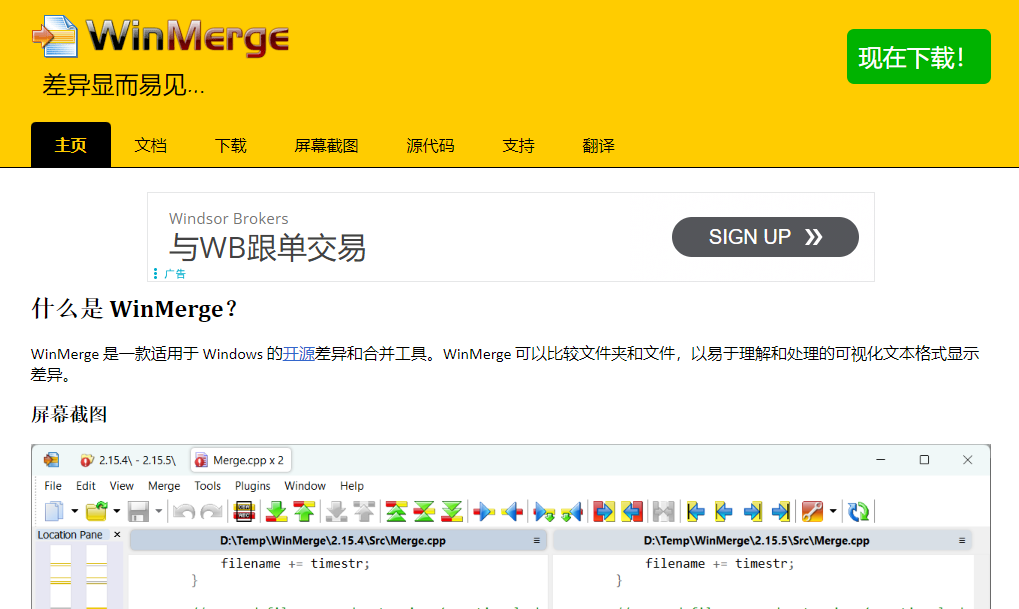Open the dropdown beside the Save icon
1019x609 pixels.
tap(158, 511)
